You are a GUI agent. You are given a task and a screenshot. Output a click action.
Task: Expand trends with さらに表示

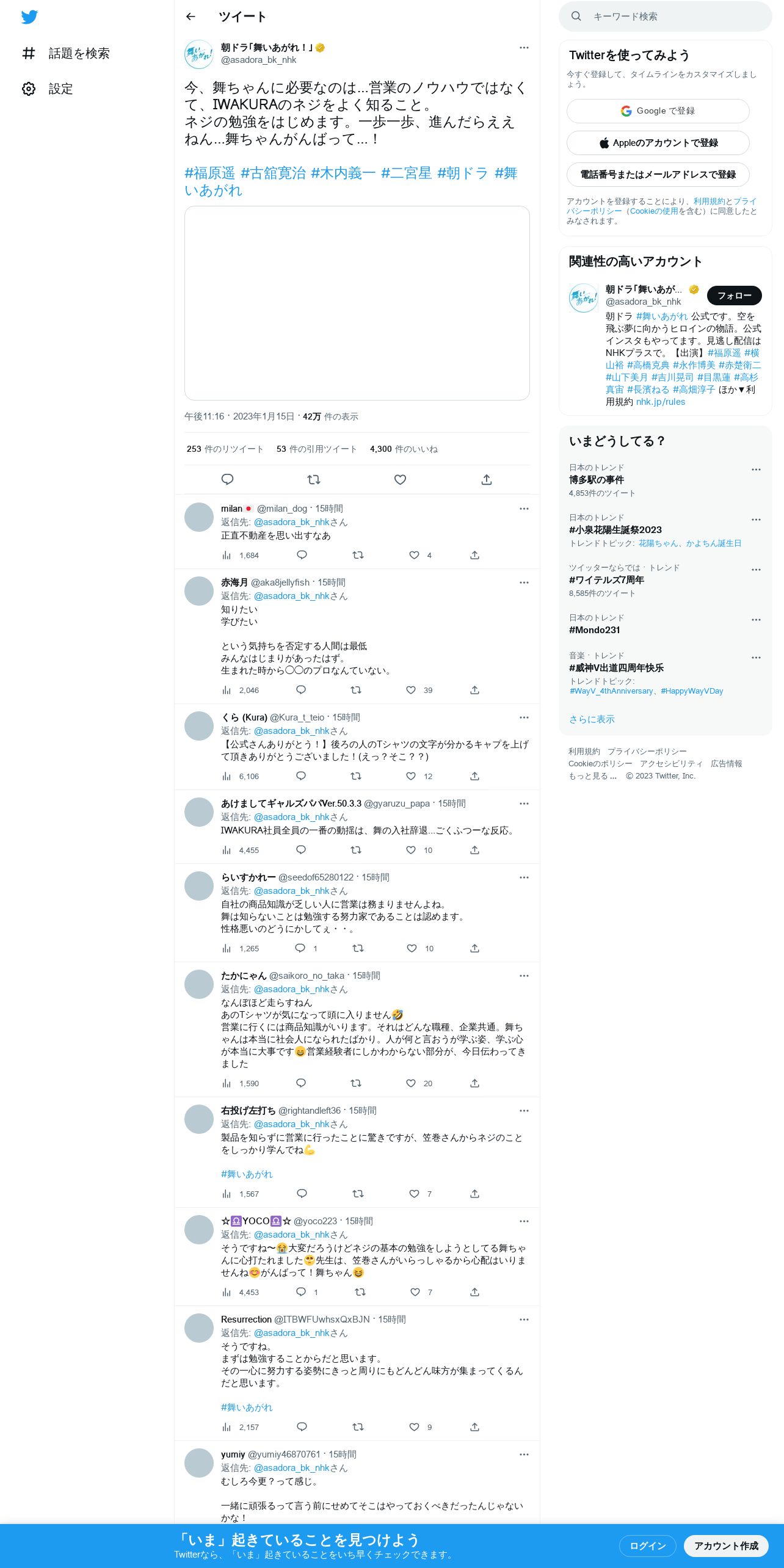(592, 719)
